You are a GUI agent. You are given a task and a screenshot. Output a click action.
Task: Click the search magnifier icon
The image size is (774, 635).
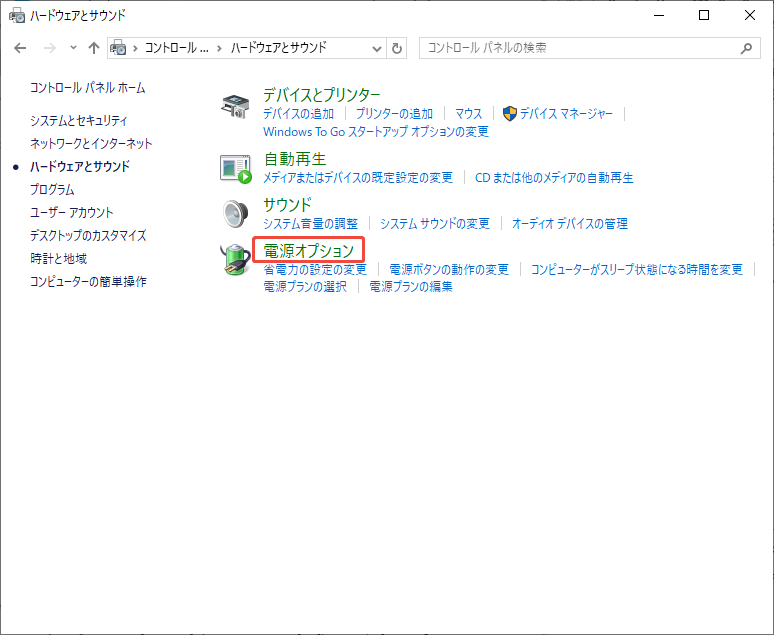(746, 48)
